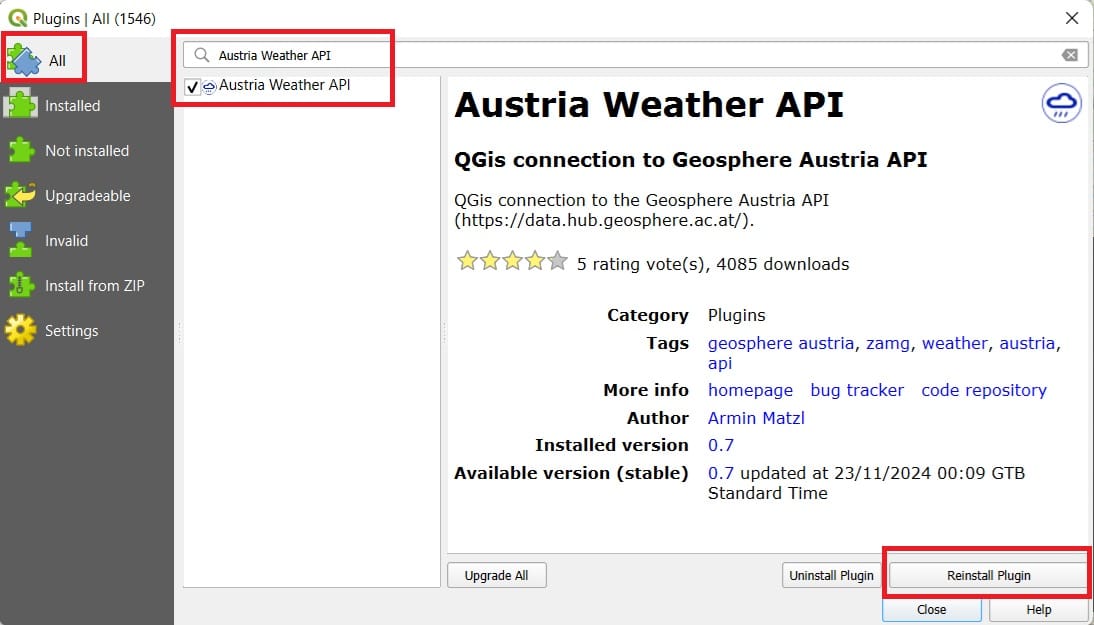Click the Install from ZIP icon
The height and width of the screenshot is (625, 1094).
(21, 285)
